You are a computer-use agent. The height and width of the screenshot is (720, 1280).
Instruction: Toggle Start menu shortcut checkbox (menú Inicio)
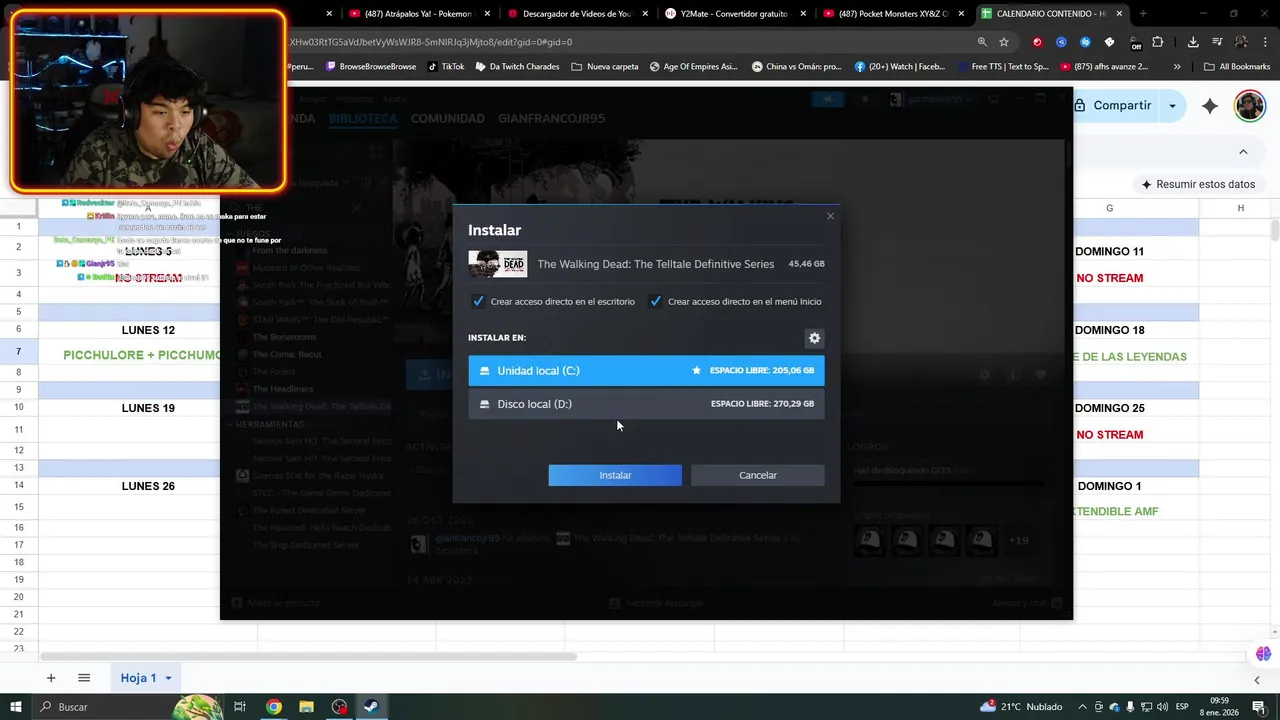pyautogui.click(x=655, y=301)
